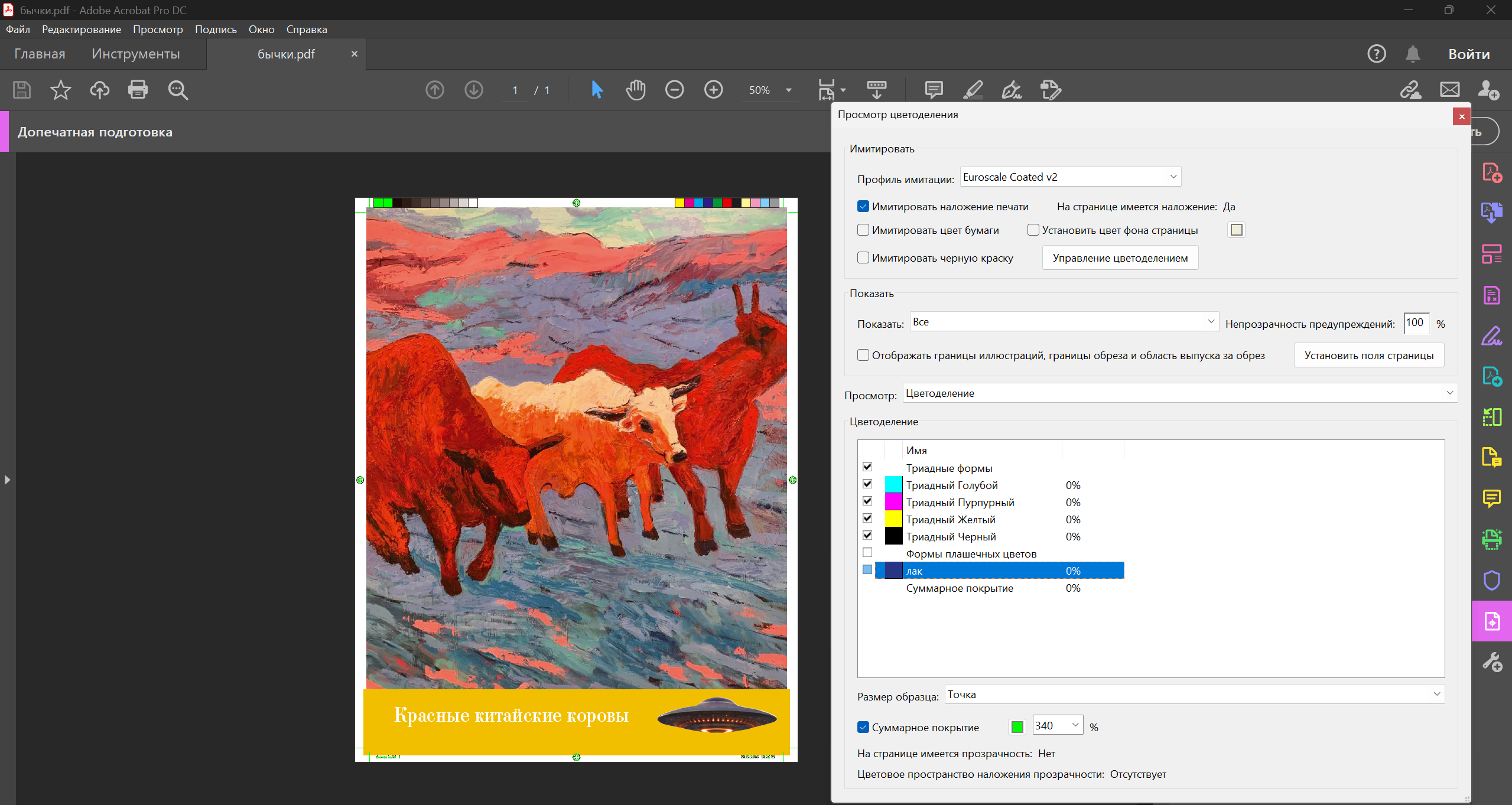This screenshot has height=805, width=1512.
Task: Uncheck the 'Триадный Желтый' plate checkbox
Action: pyautogui.click(x=867, y=518)
